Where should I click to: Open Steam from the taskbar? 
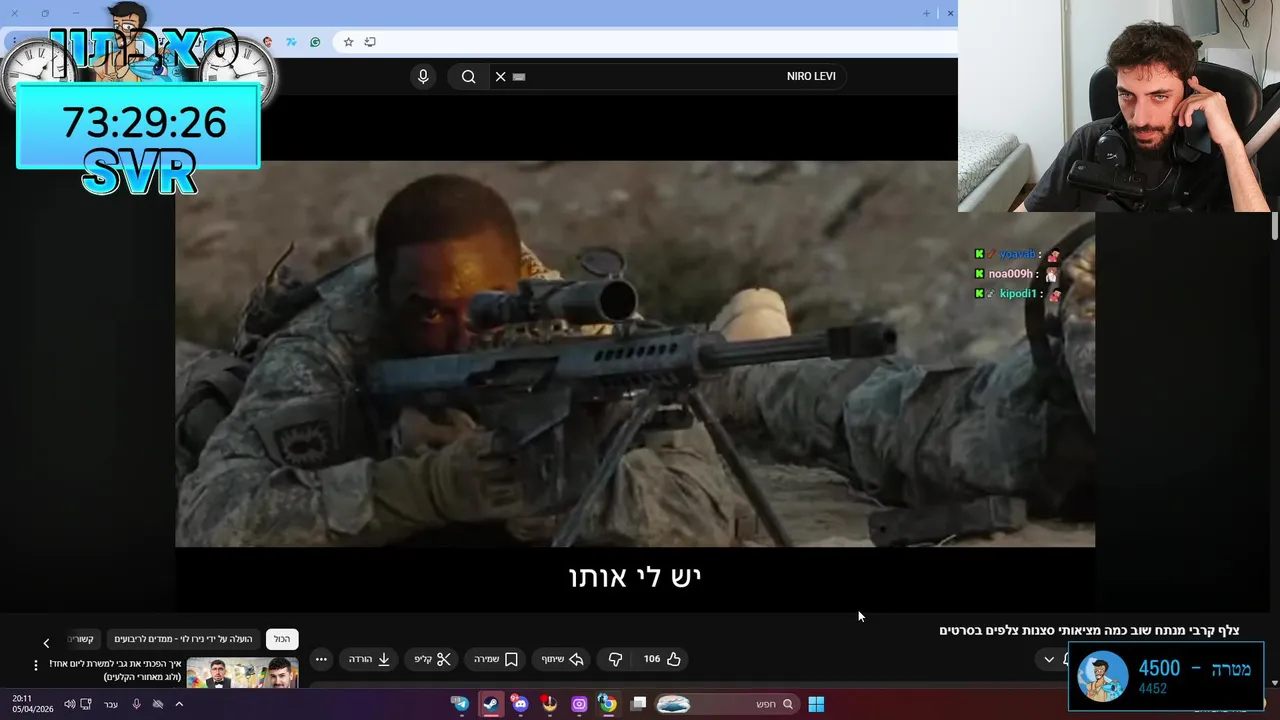[490, 704]
